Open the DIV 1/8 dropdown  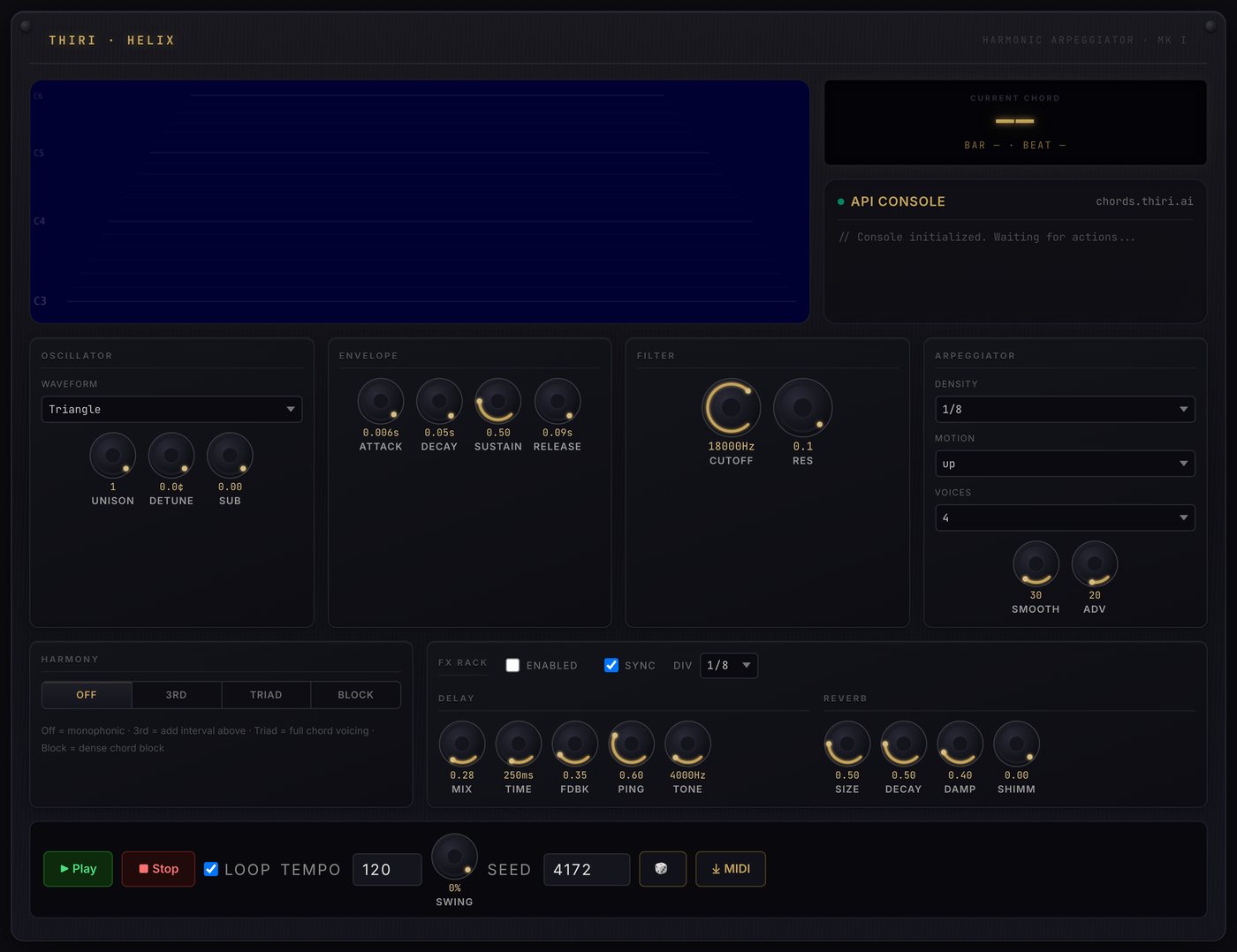(x=729, y=665)
